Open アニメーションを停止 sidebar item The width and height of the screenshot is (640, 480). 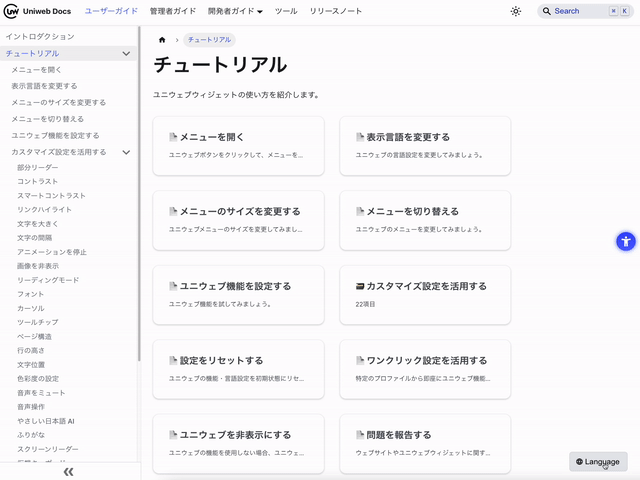click(51, 252)
